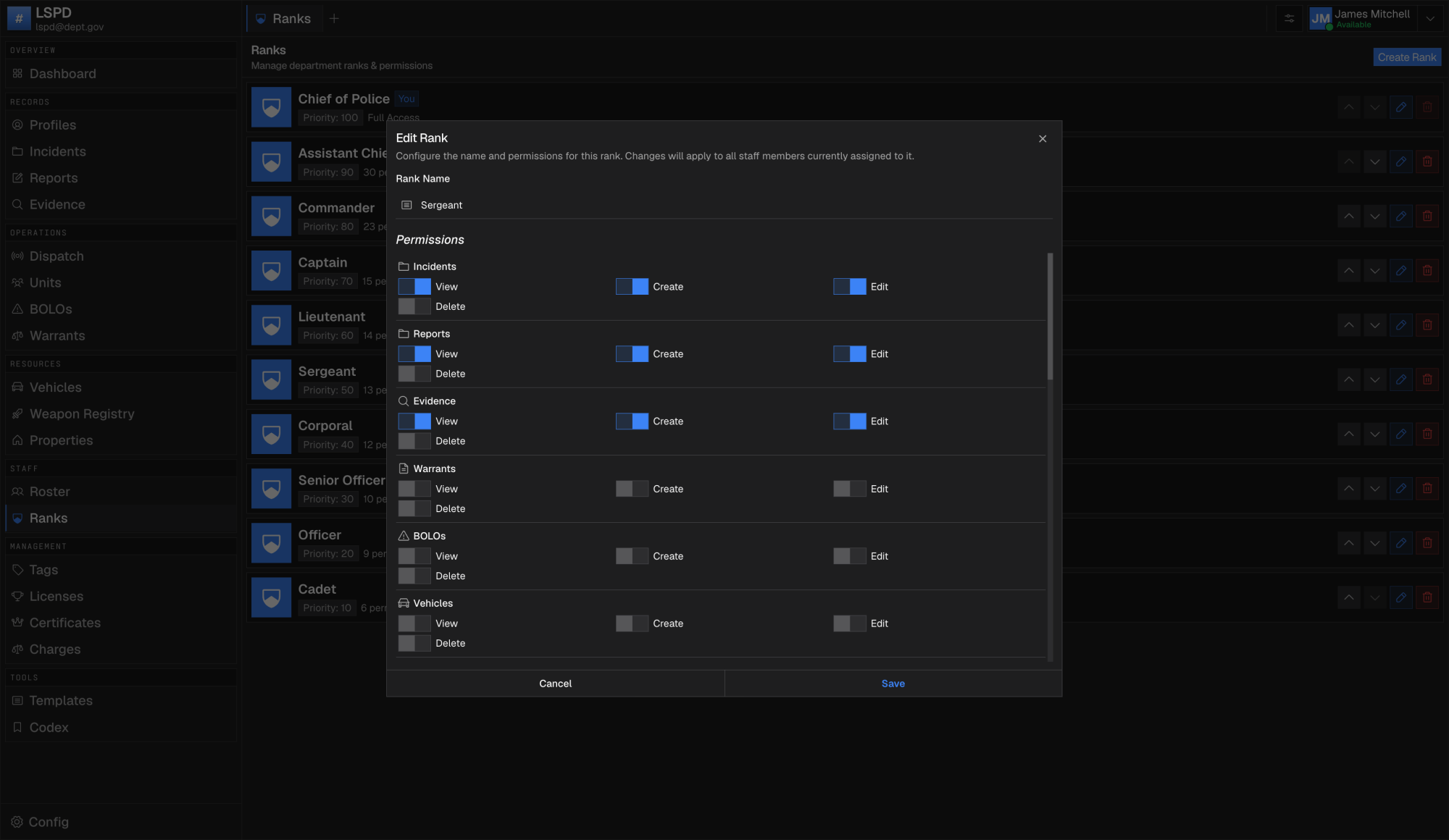Save the rank changes
The width and height of the screenshot is (1449, 840).
pos(893,684)
